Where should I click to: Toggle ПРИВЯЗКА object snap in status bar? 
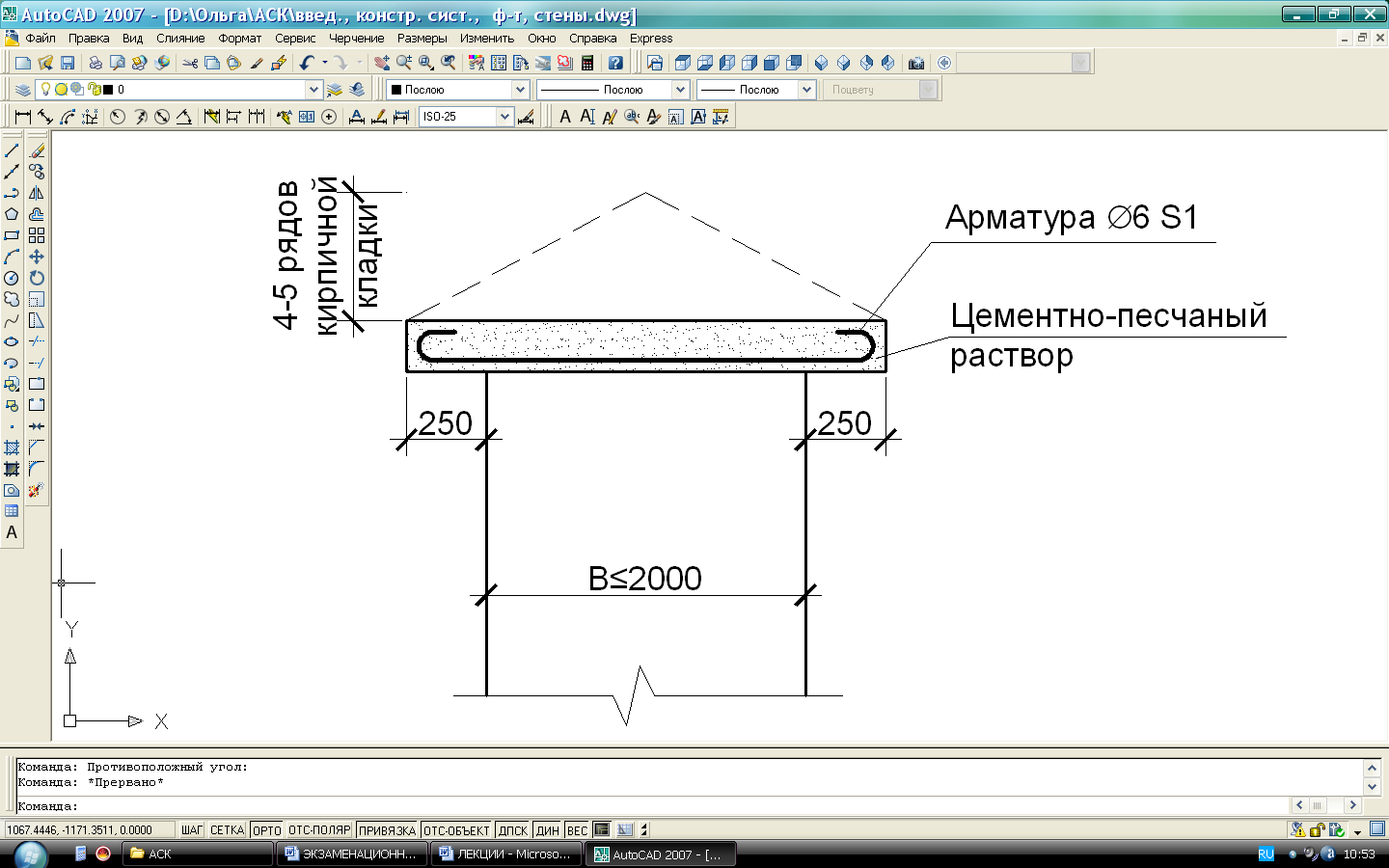click(x=387, y=830)
